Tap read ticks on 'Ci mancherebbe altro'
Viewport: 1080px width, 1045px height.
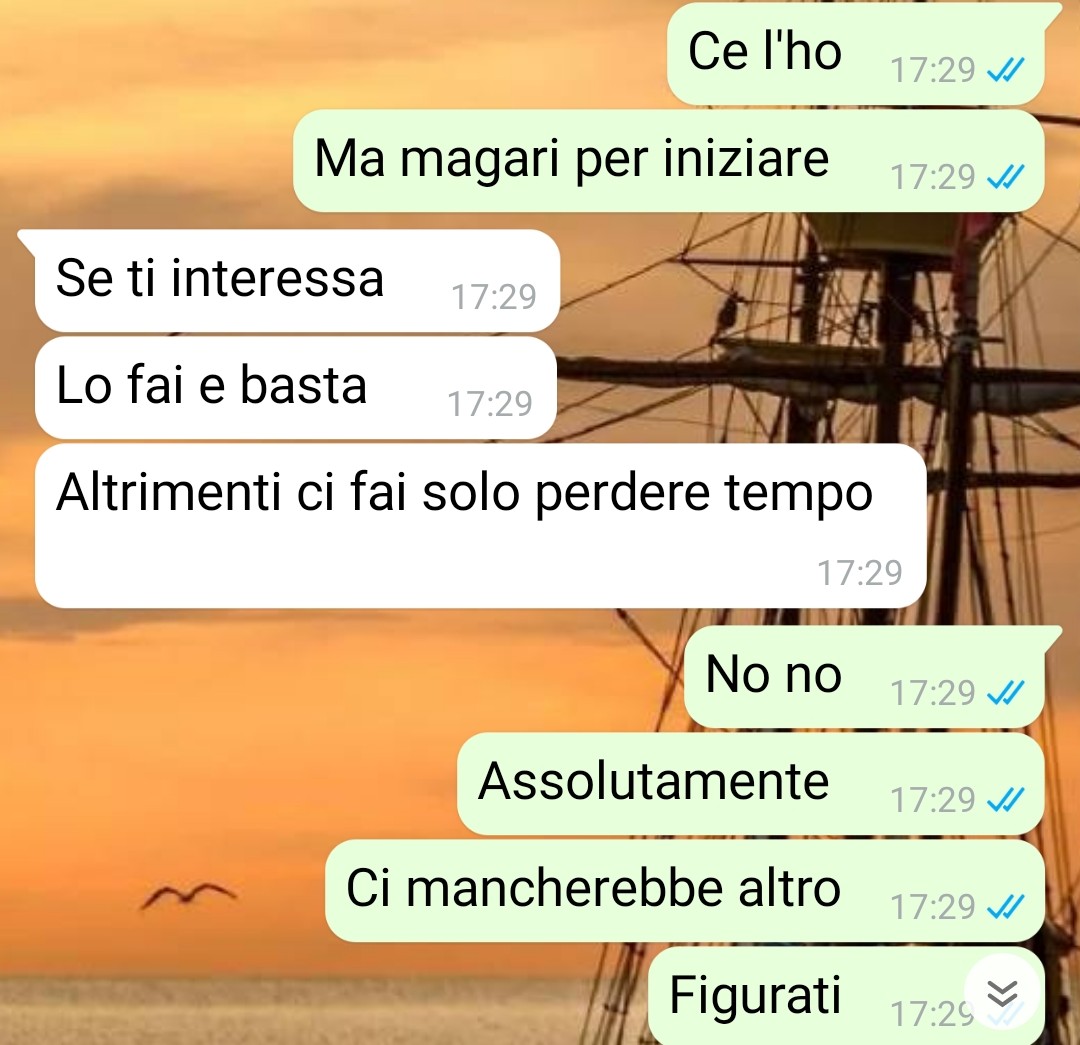coord(1006,906)
